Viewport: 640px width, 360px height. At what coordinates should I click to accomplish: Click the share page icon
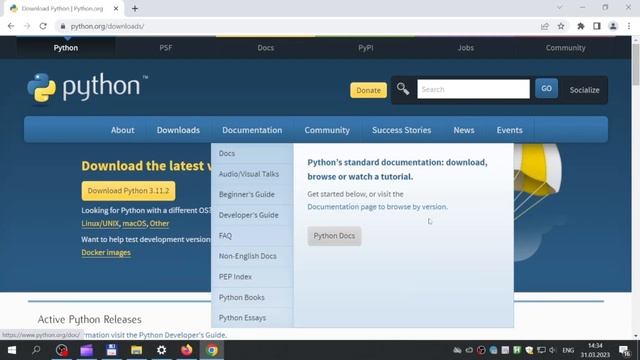[x=544, y=26]
